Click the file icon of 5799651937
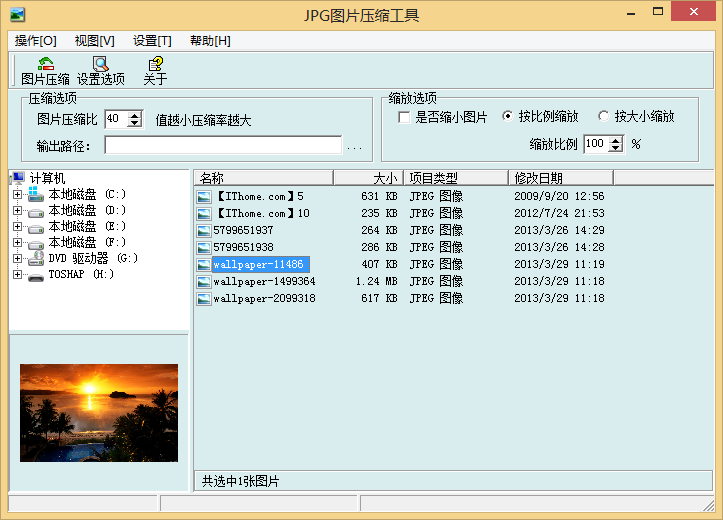Screen dimensions: 723x520 (x=204, y=231)
